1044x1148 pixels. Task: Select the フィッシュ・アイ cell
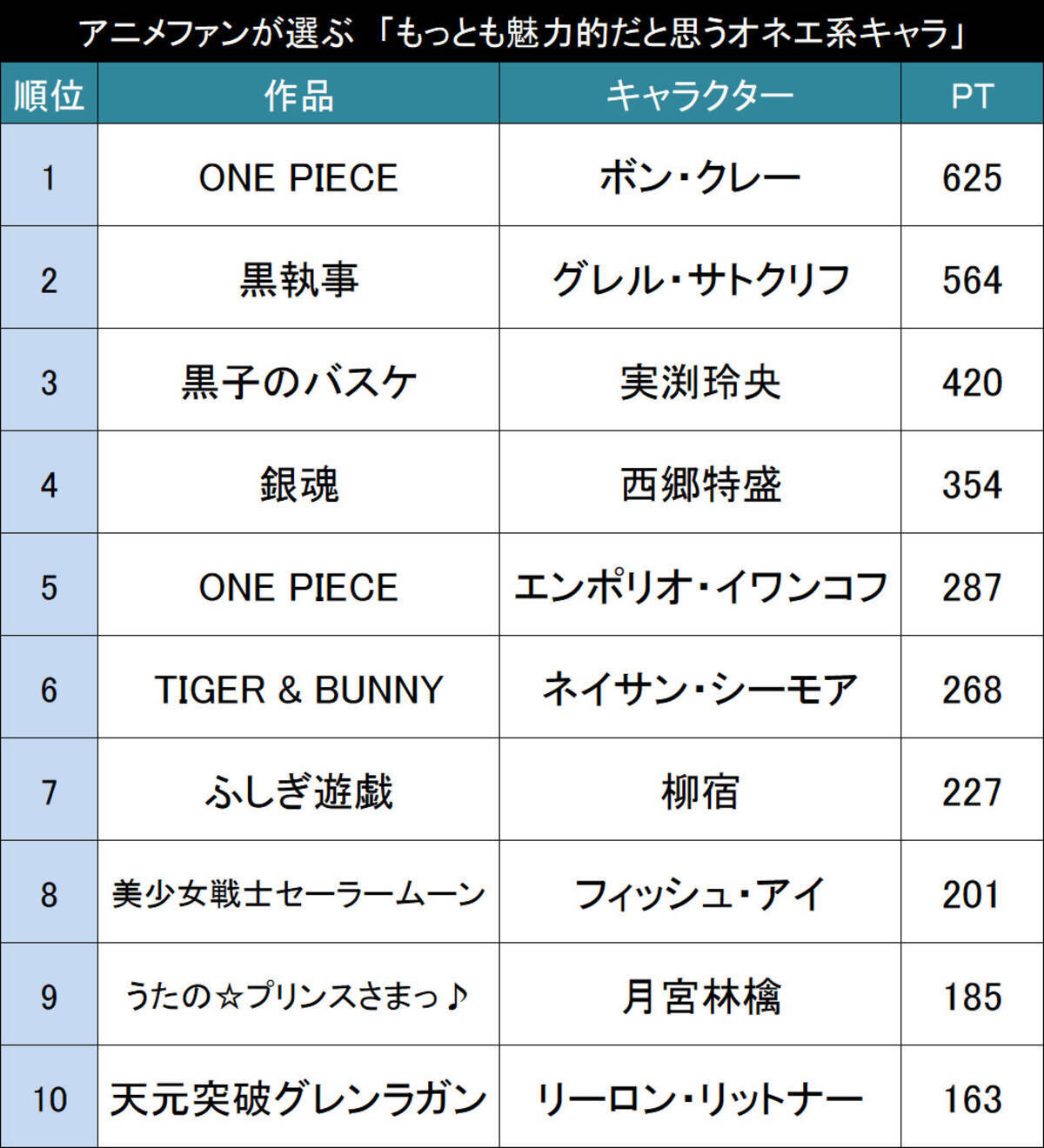point(700,892)
